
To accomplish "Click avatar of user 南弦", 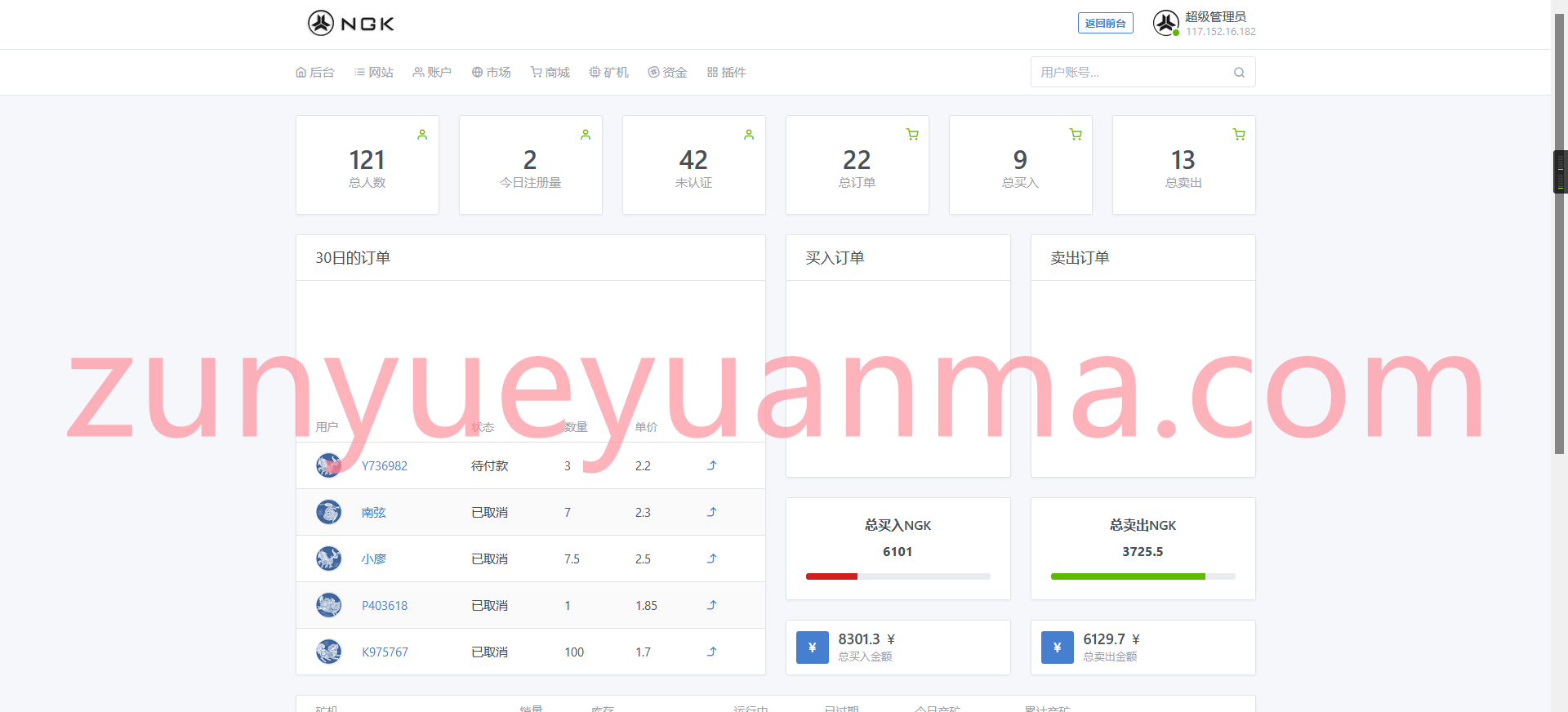I will pyautogui.click(x=328, y=512).
